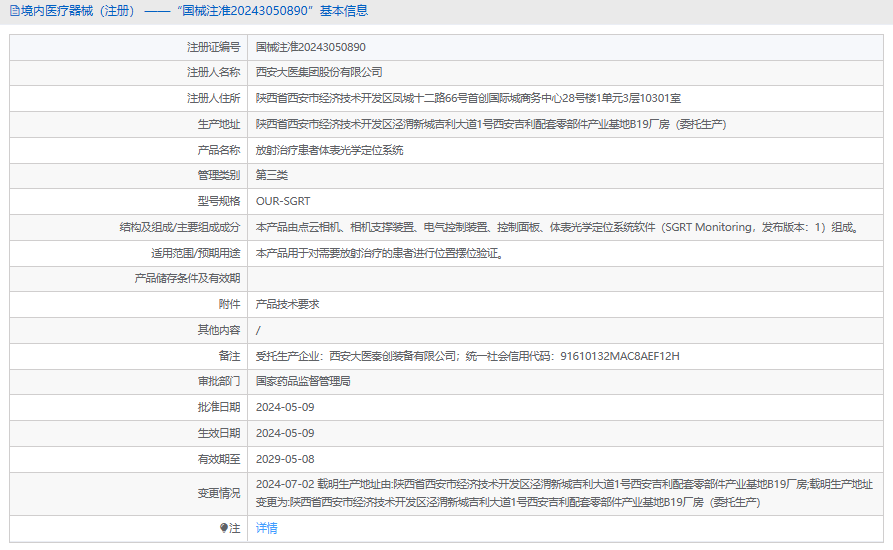
Task: Click the 备注 entrusted manufacturer text
Action: tap(467, 356)
